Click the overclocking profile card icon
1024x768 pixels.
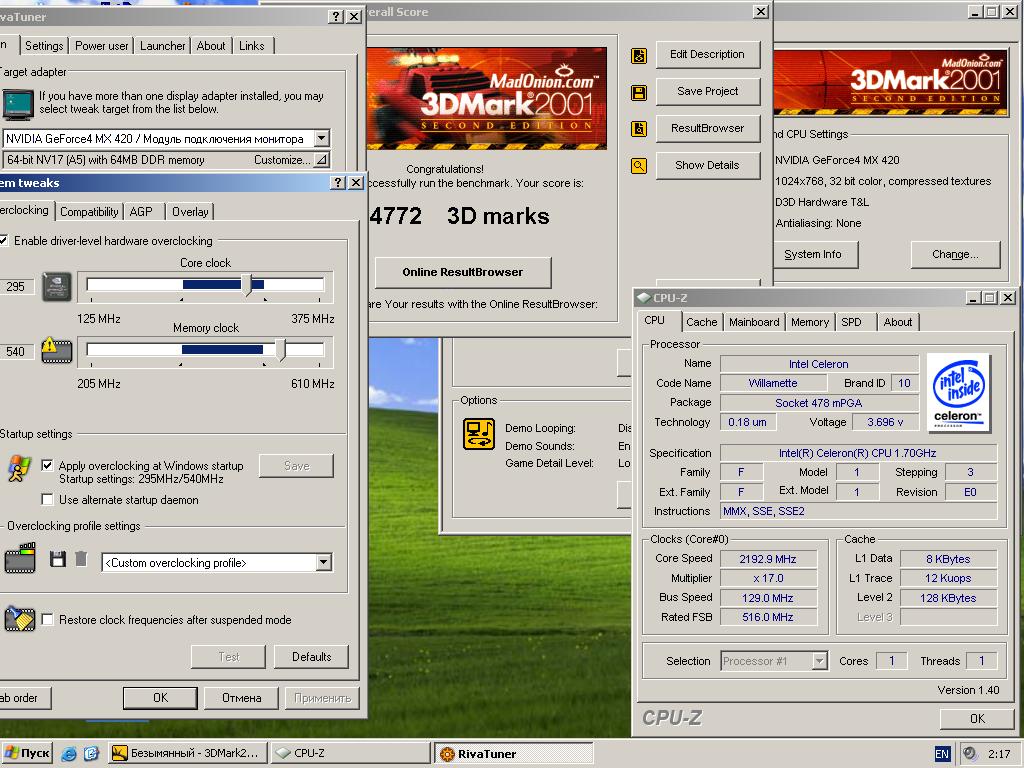20,558
